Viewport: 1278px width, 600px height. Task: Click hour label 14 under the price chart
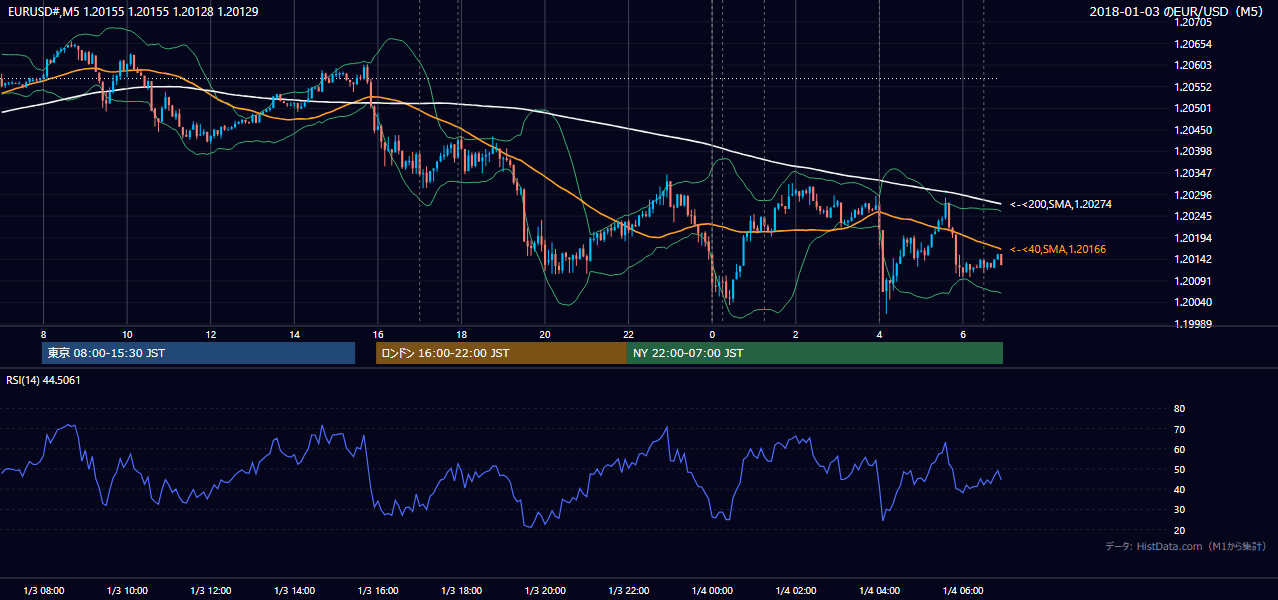(294, 334)
